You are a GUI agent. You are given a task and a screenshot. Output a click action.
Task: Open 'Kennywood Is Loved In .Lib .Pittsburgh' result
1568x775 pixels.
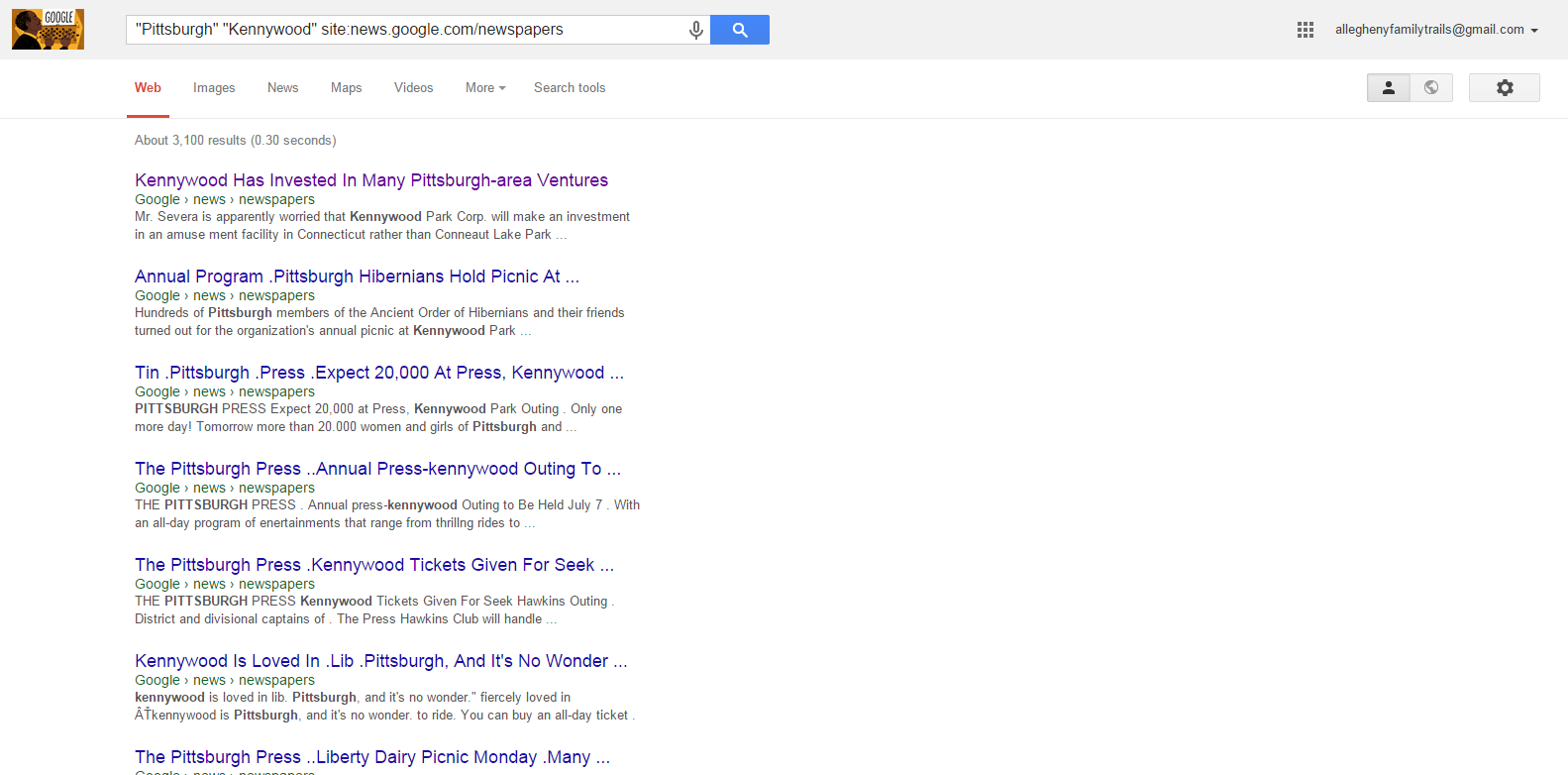[380, 661]
